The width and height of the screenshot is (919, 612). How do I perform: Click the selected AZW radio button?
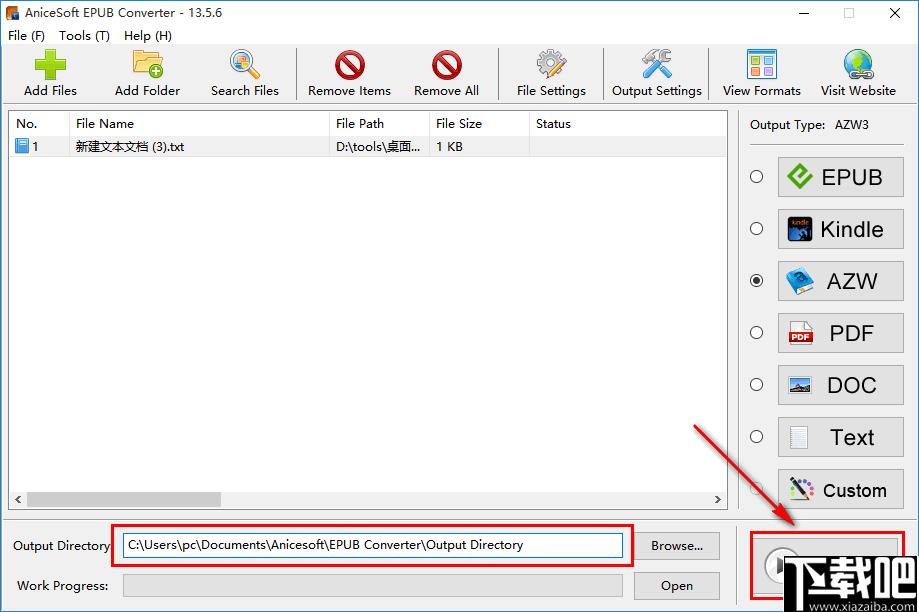coord(757,281)
